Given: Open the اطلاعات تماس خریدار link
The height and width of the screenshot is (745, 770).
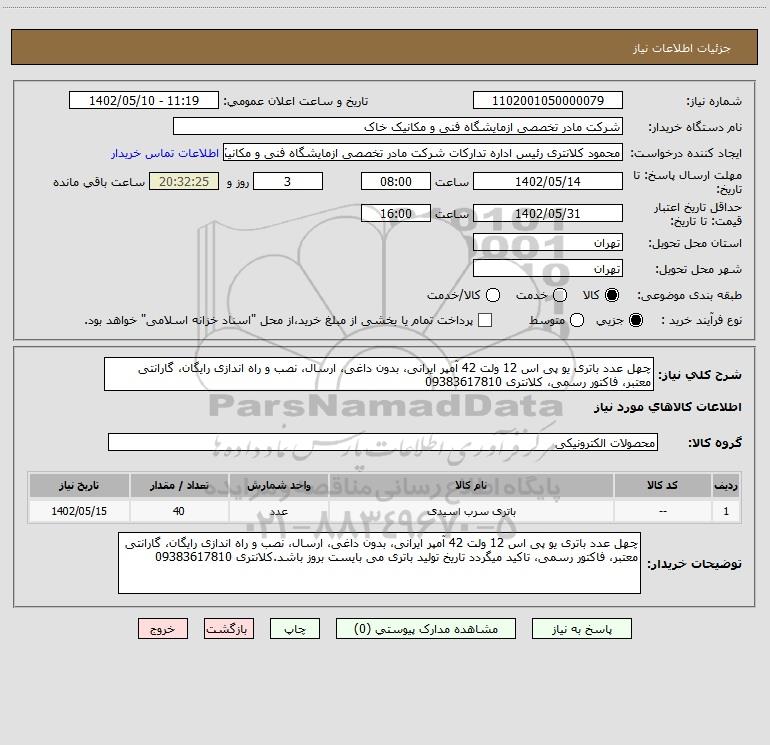Looking at the screenshot, I should click(x=165, y=153).
